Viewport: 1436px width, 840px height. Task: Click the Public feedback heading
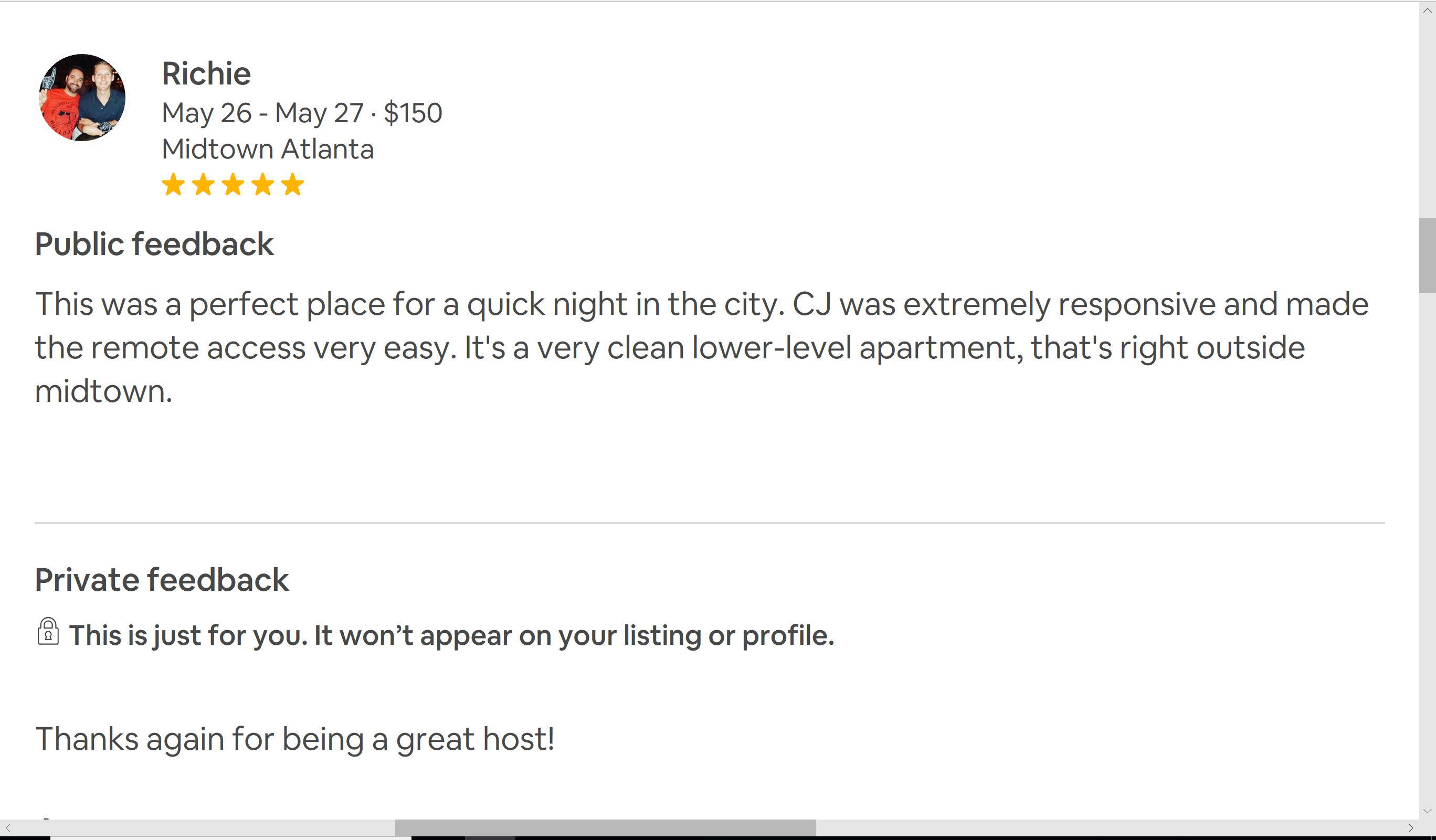pyautogui.click(x=154, y=244)
